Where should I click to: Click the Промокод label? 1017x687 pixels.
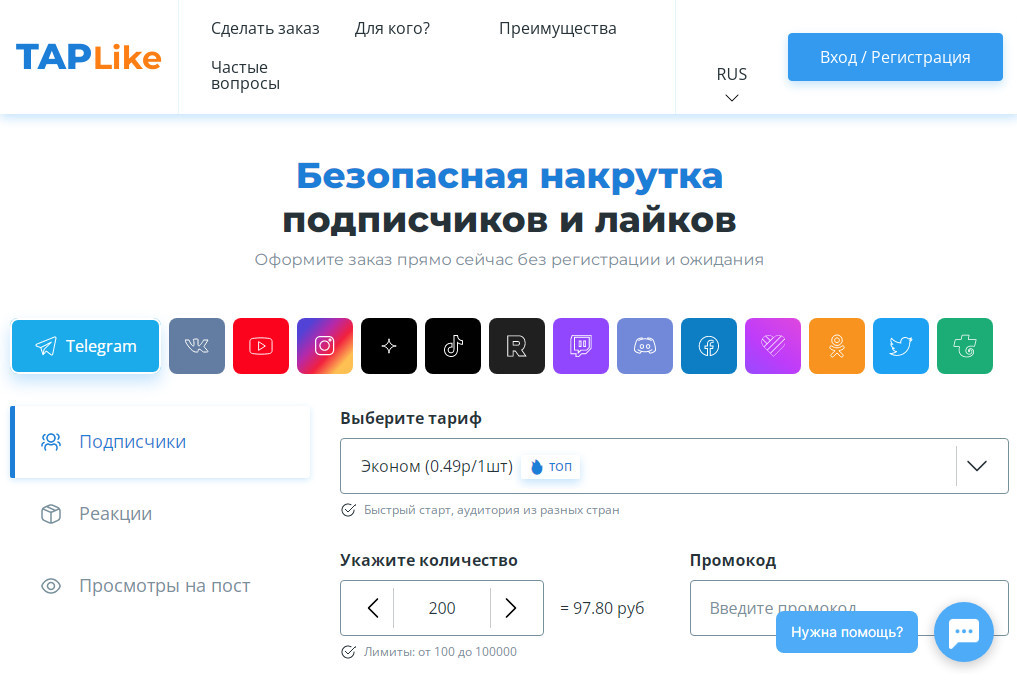point(733,560)
